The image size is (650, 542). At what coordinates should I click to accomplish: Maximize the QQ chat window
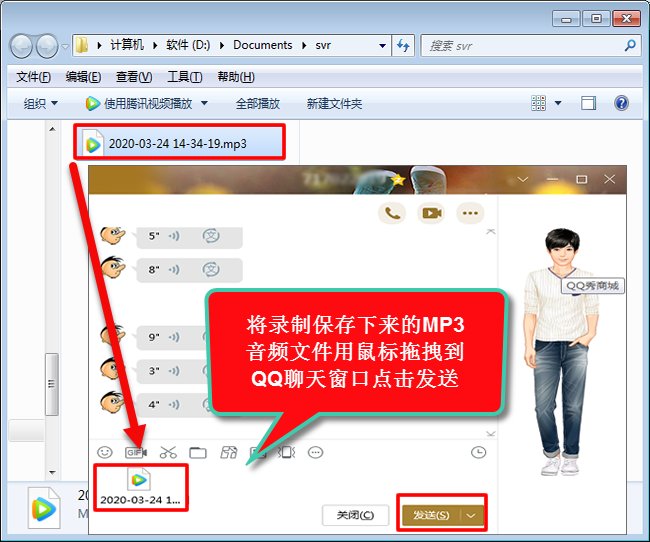pos(582,179)
